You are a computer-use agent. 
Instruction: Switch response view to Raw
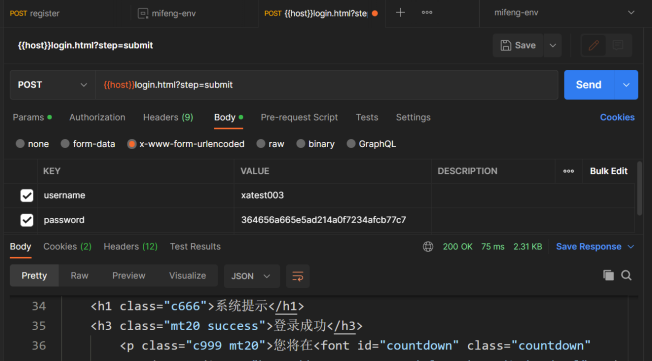click(79, 276)
